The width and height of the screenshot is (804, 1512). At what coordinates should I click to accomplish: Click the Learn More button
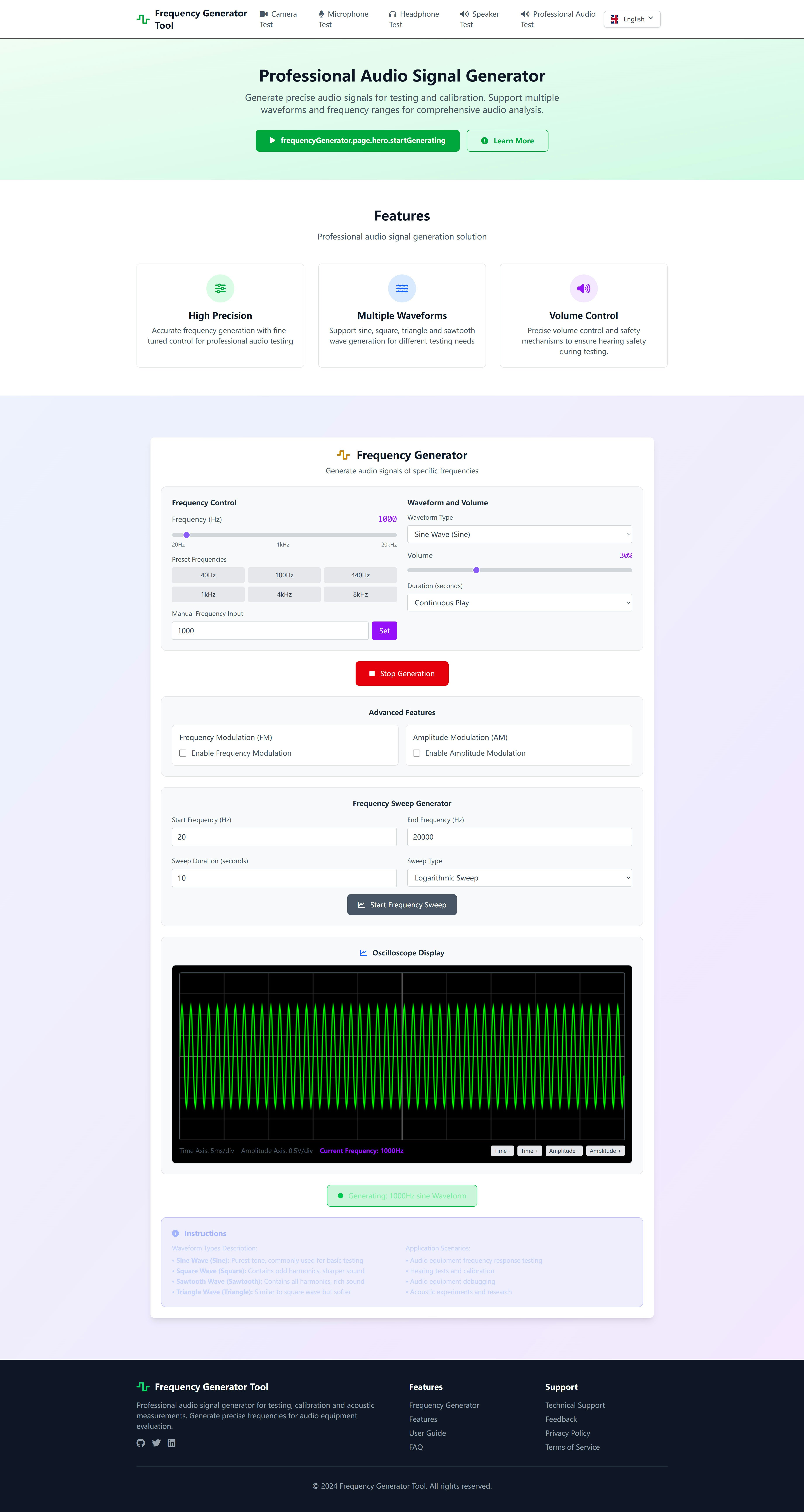pos(508,141)
